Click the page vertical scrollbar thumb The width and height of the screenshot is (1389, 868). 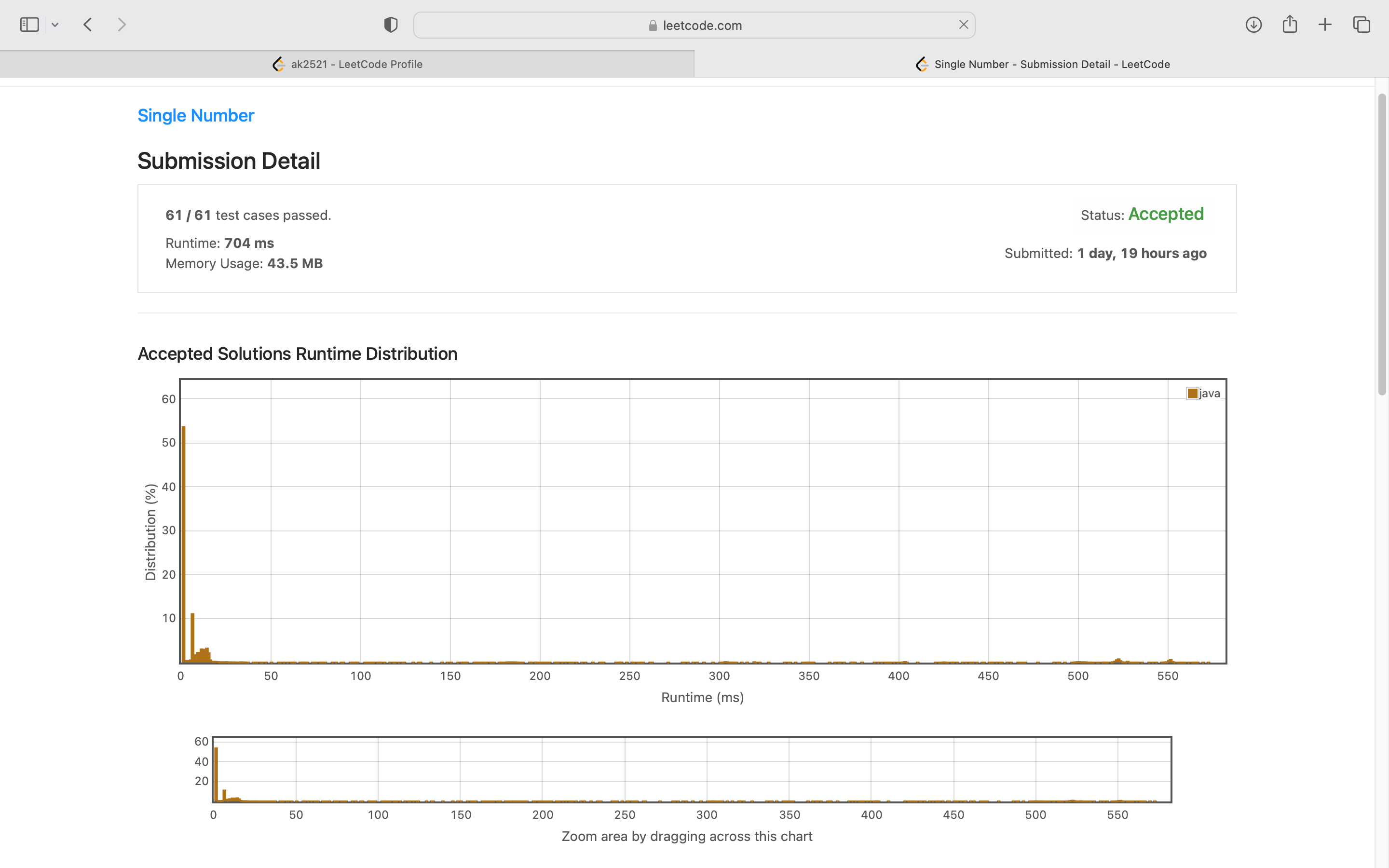click(x=1382, y=244)
